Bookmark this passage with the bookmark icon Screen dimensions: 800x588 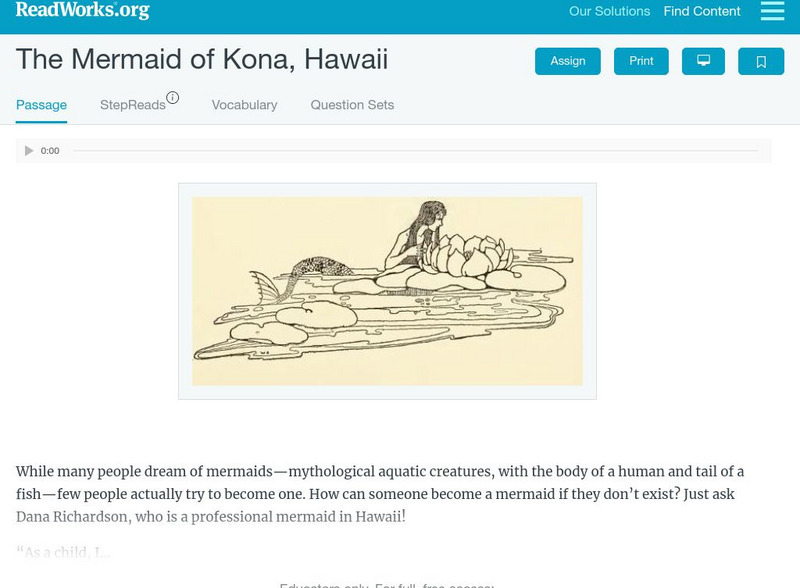761,61
